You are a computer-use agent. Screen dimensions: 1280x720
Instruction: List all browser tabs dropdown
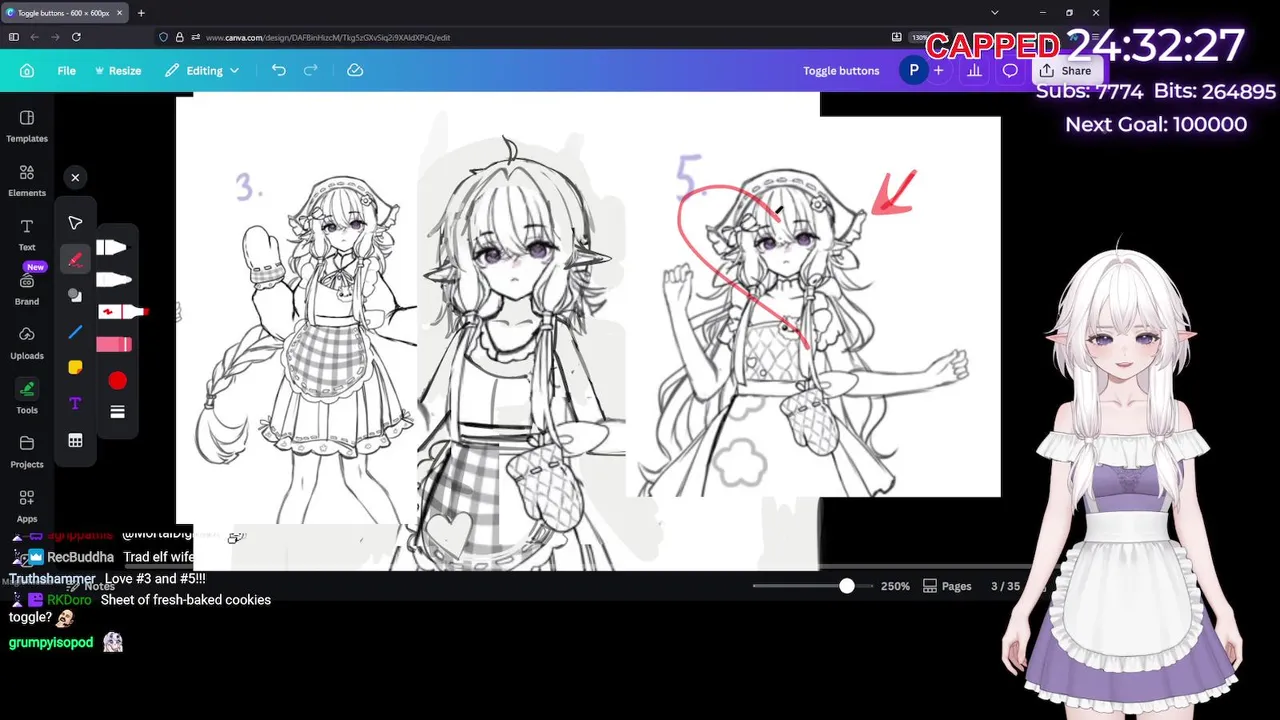coord(994,13)
